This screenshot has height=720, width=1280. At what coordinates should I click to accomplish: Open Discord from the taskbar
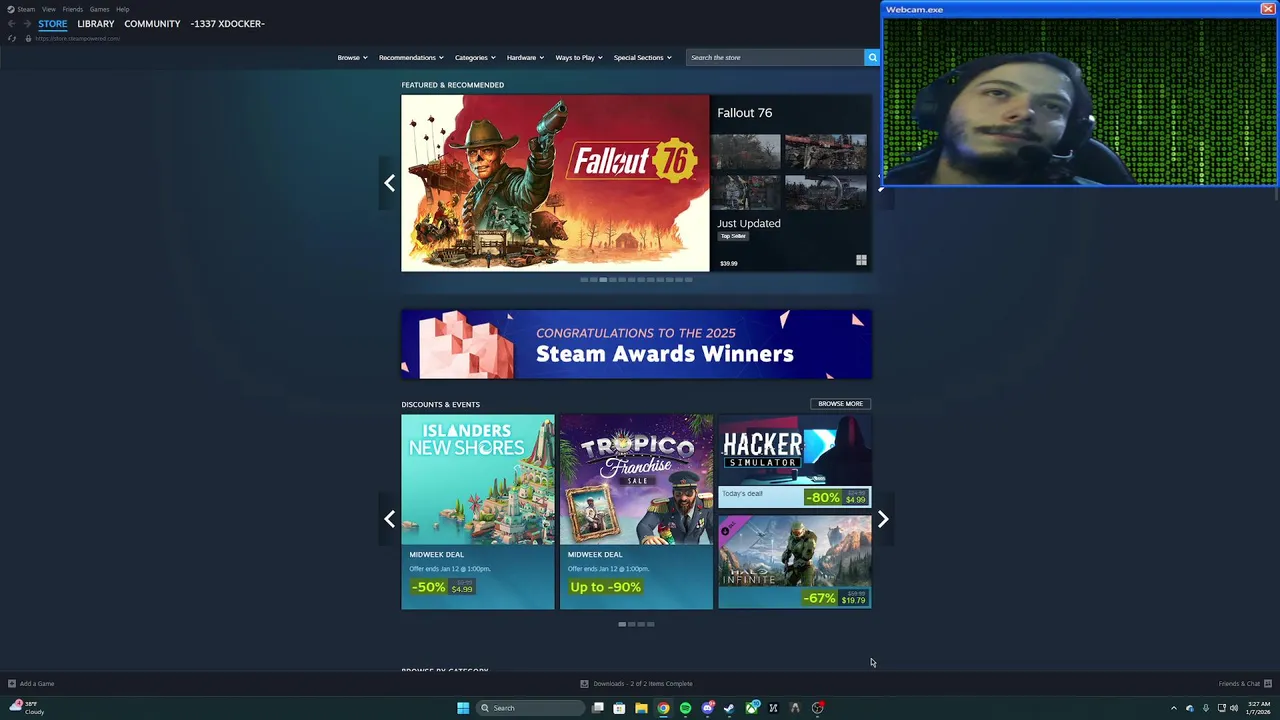[707, 708]
